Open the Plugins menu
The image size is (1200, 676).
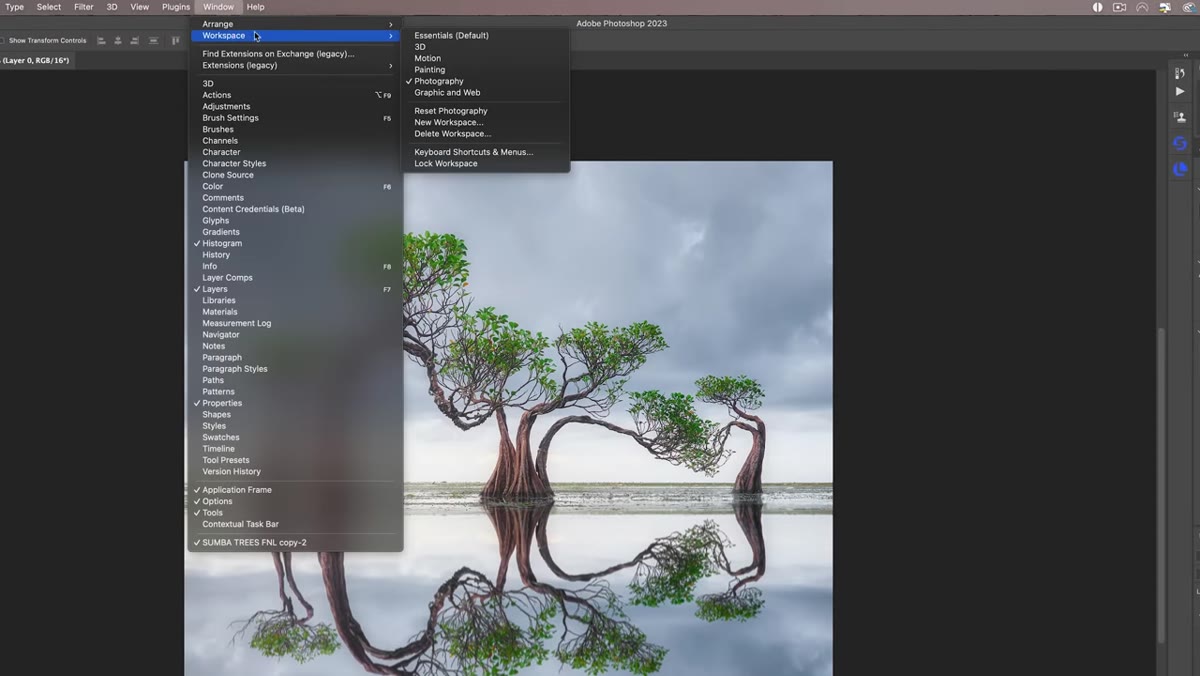(176, 7)
